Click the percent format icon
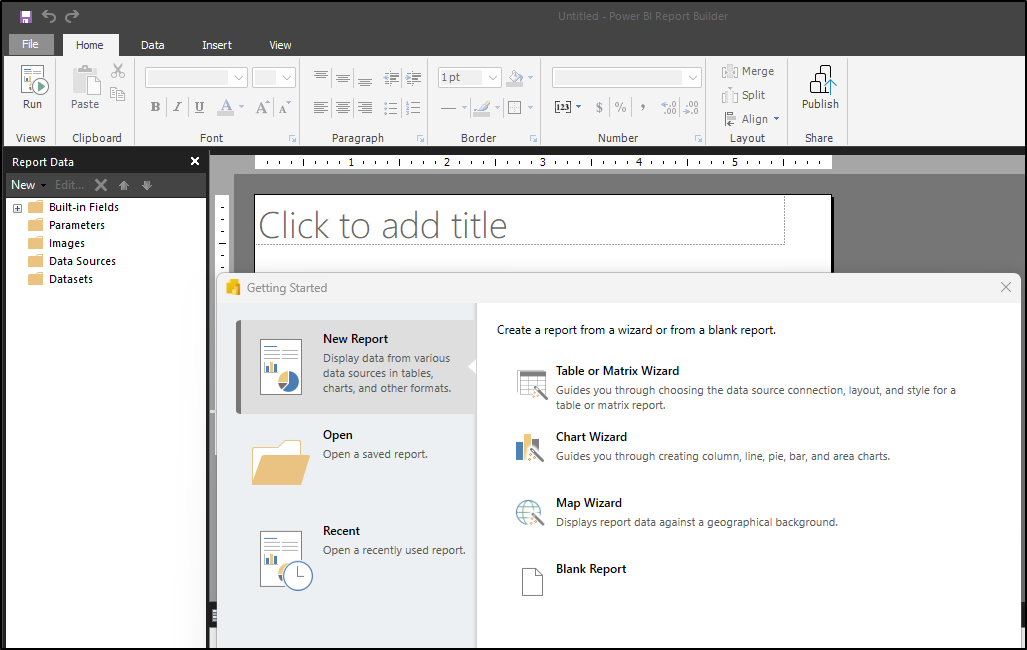The image size is (1027, 650). pos(620,107)
